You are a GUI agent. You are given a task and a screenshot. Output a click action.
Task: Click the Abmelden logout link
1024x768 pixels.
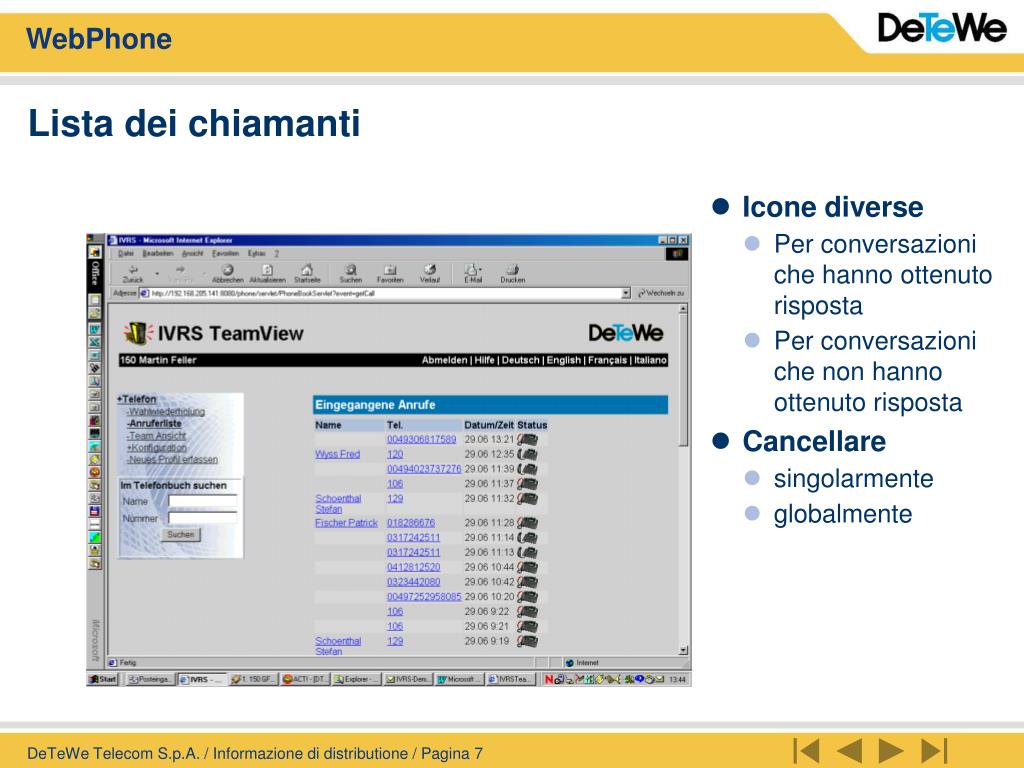coord(444,360)
